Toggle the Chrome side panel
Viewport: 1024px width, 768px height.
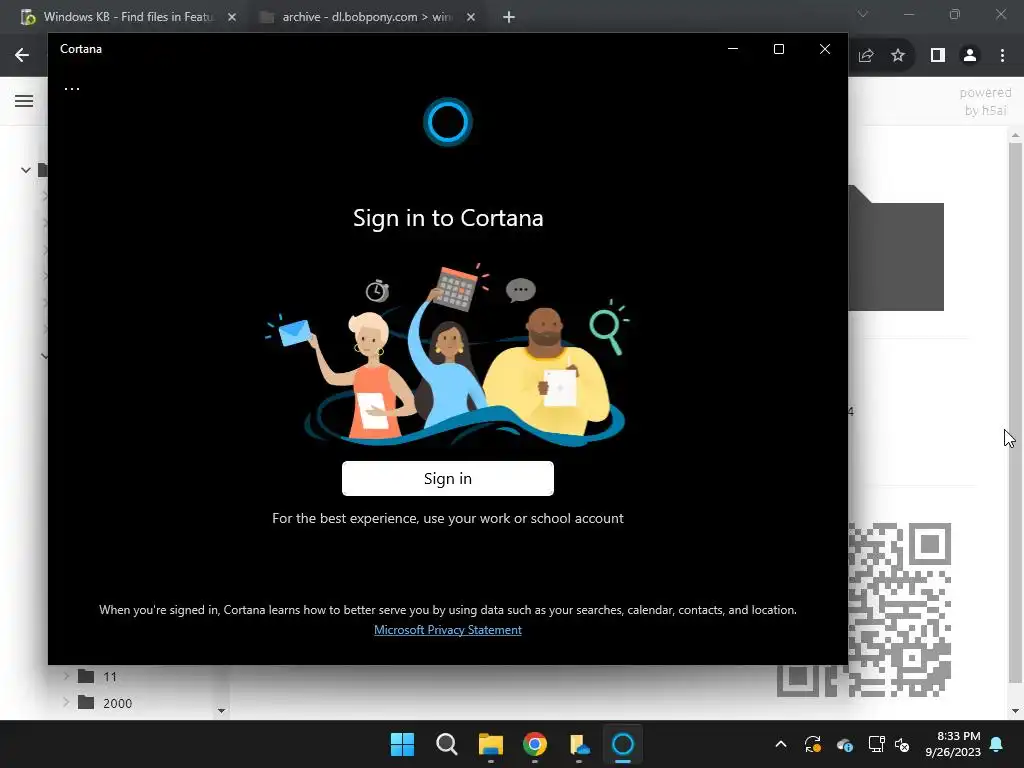[x=938, y=56]
